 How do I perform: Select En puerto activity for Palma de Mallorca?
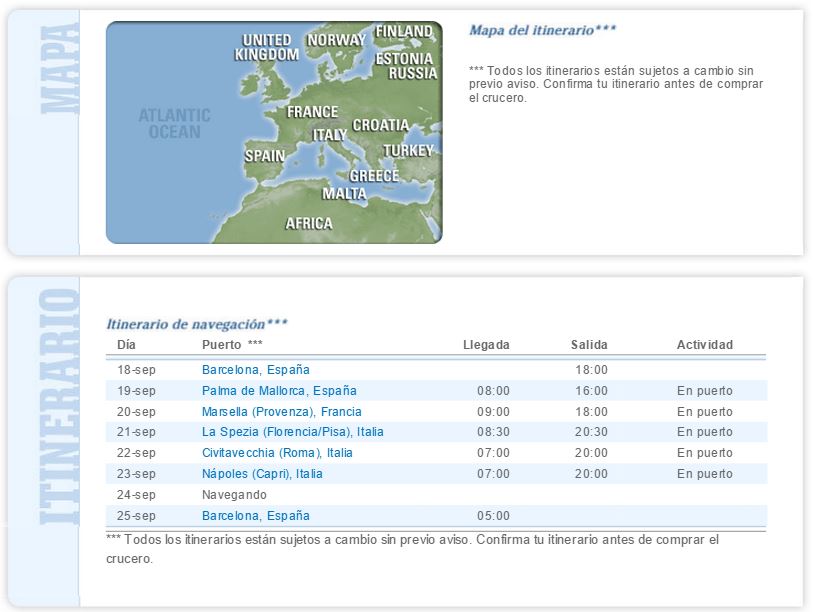(x=705, y=391)
